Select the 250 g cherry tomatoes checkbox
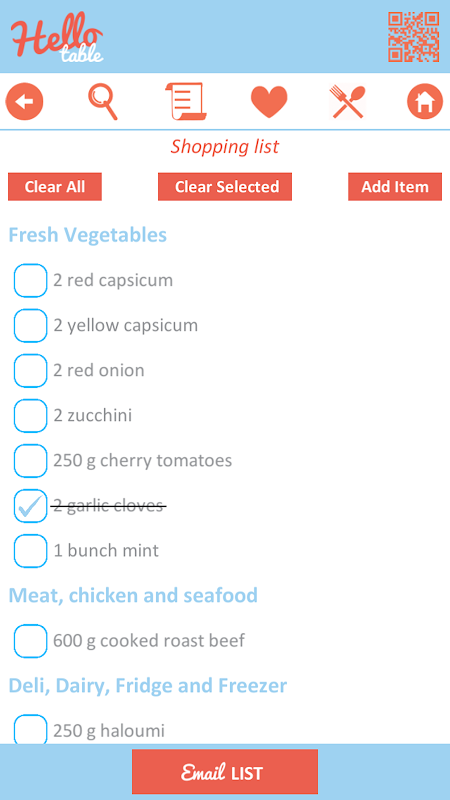 31,461
